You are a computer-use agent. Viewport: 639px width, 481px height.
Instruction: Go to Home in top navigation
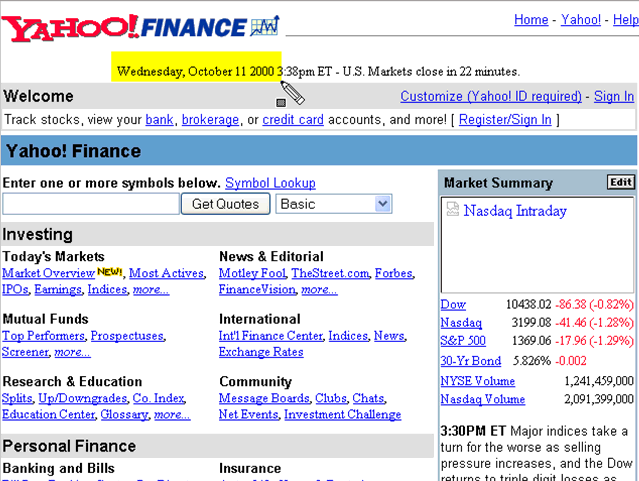531,20
